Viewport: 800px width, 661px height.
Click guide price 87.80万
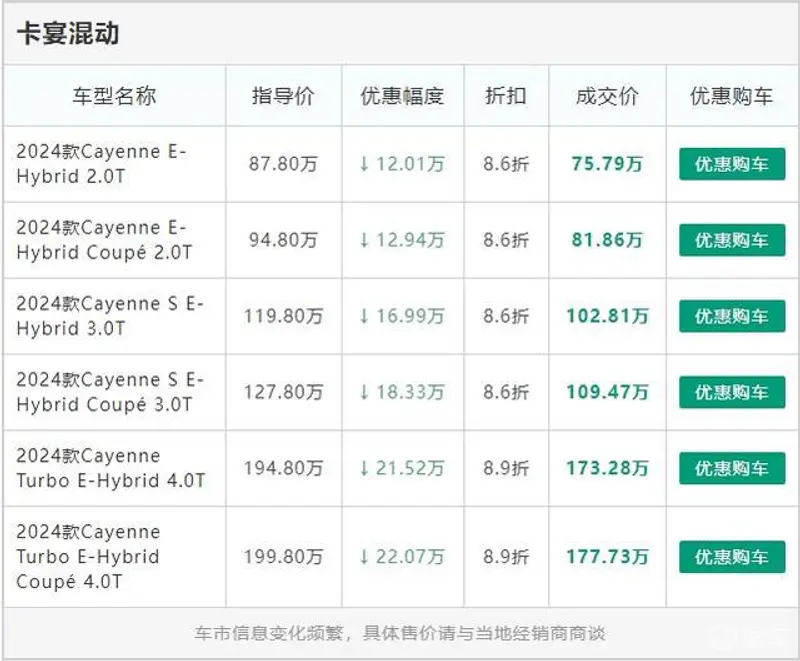click(283, 164)
